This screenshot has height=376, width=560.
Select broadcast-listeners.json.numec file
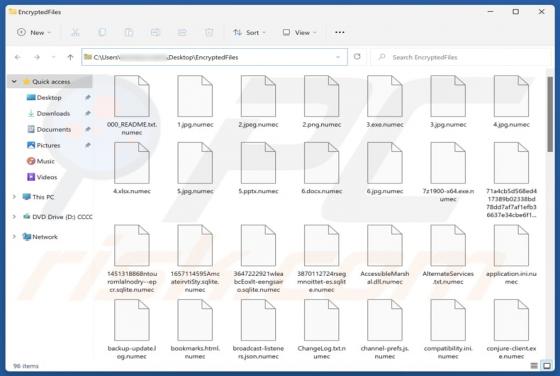point(258,329)
